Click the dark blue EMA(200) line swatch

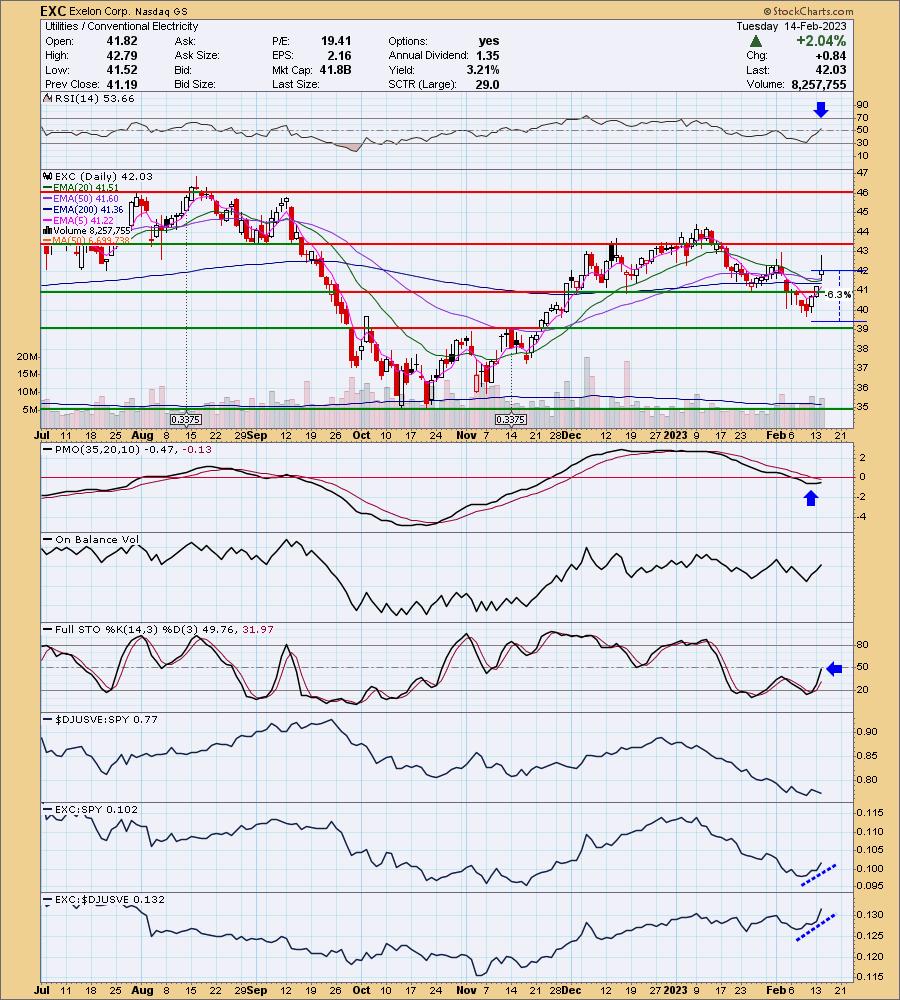[48, 209]
